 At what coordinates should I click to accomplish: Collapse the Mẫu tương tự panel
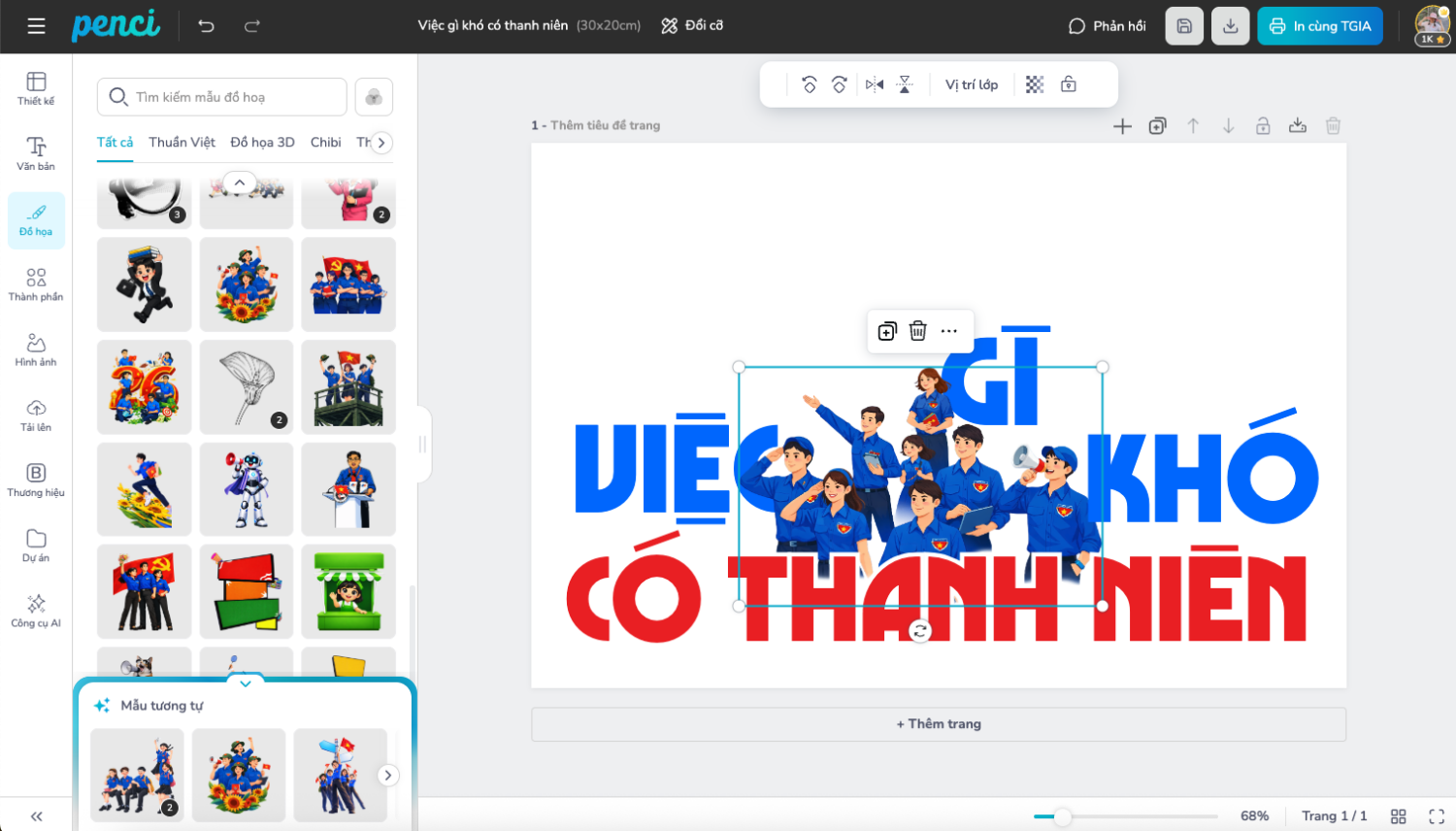(246, 683)
